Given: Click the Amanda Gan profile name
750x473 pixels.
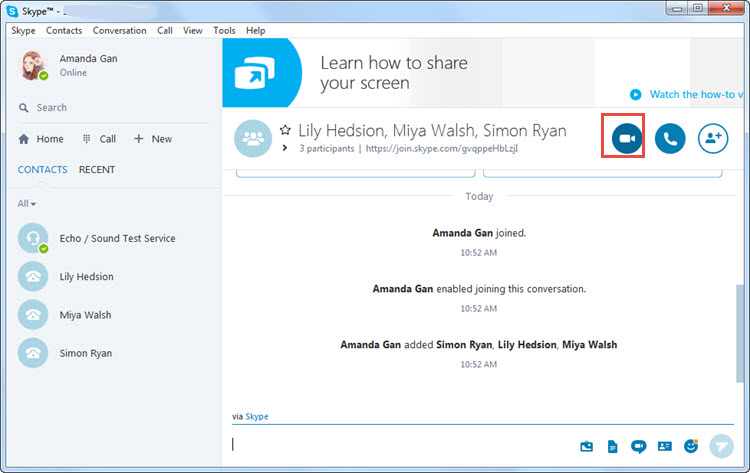Looking at the screenshot, I should (x=88, y=58).
